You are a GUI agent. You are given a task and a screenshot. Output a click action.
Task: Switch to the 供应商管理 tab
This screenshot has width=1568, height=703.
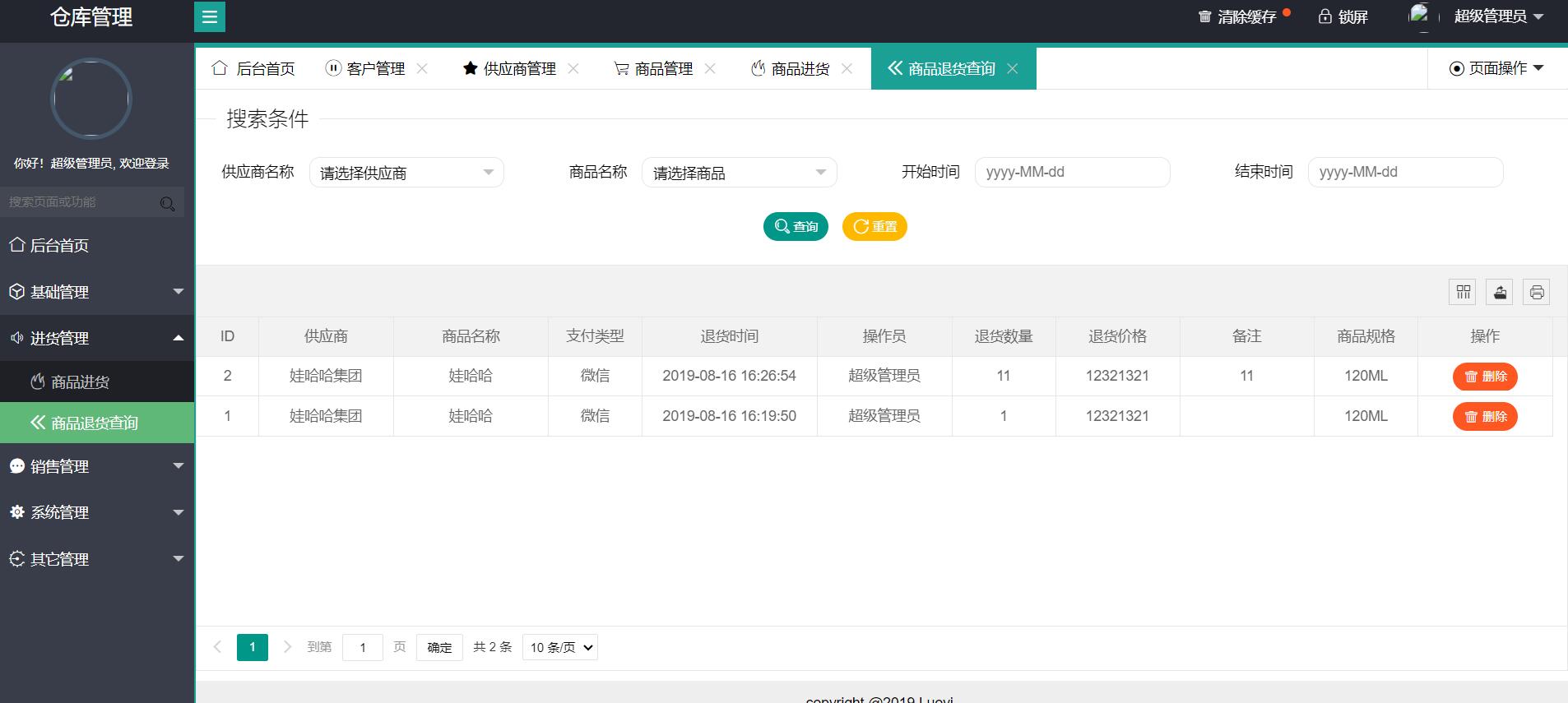(x=510, y=68)
